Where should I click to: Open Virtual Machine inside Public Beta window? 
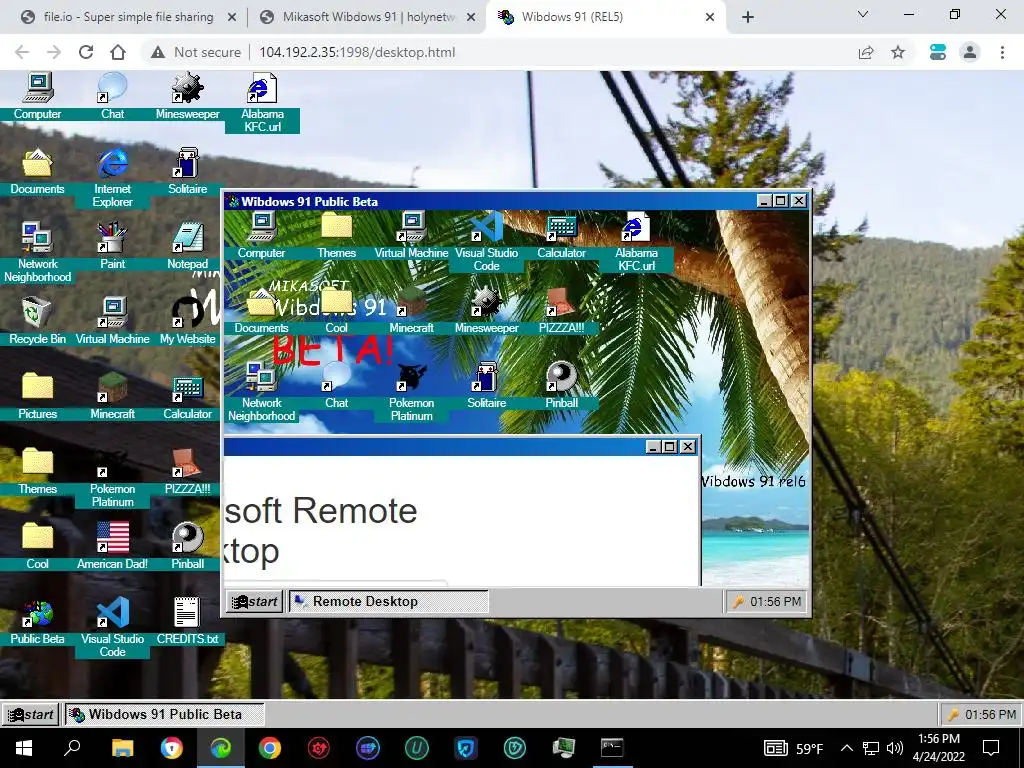411,235
